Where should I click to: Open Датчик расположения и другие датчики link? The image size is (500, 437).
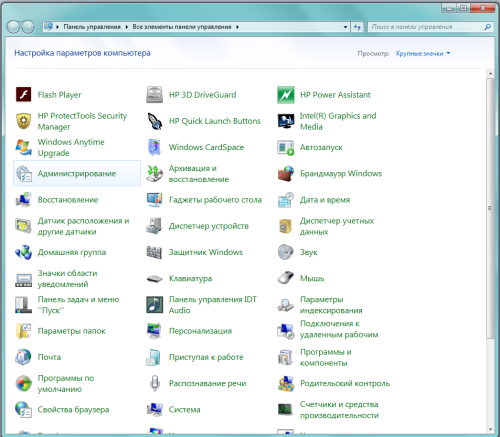click(x=83, y=226)
